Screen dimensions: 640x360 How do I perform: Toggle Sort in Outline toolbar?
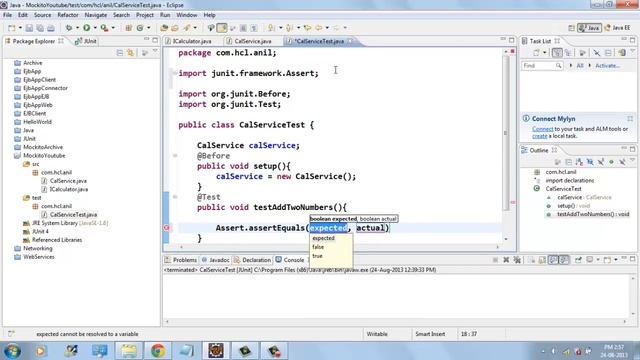pyautogui.click(x=579, y=162)
